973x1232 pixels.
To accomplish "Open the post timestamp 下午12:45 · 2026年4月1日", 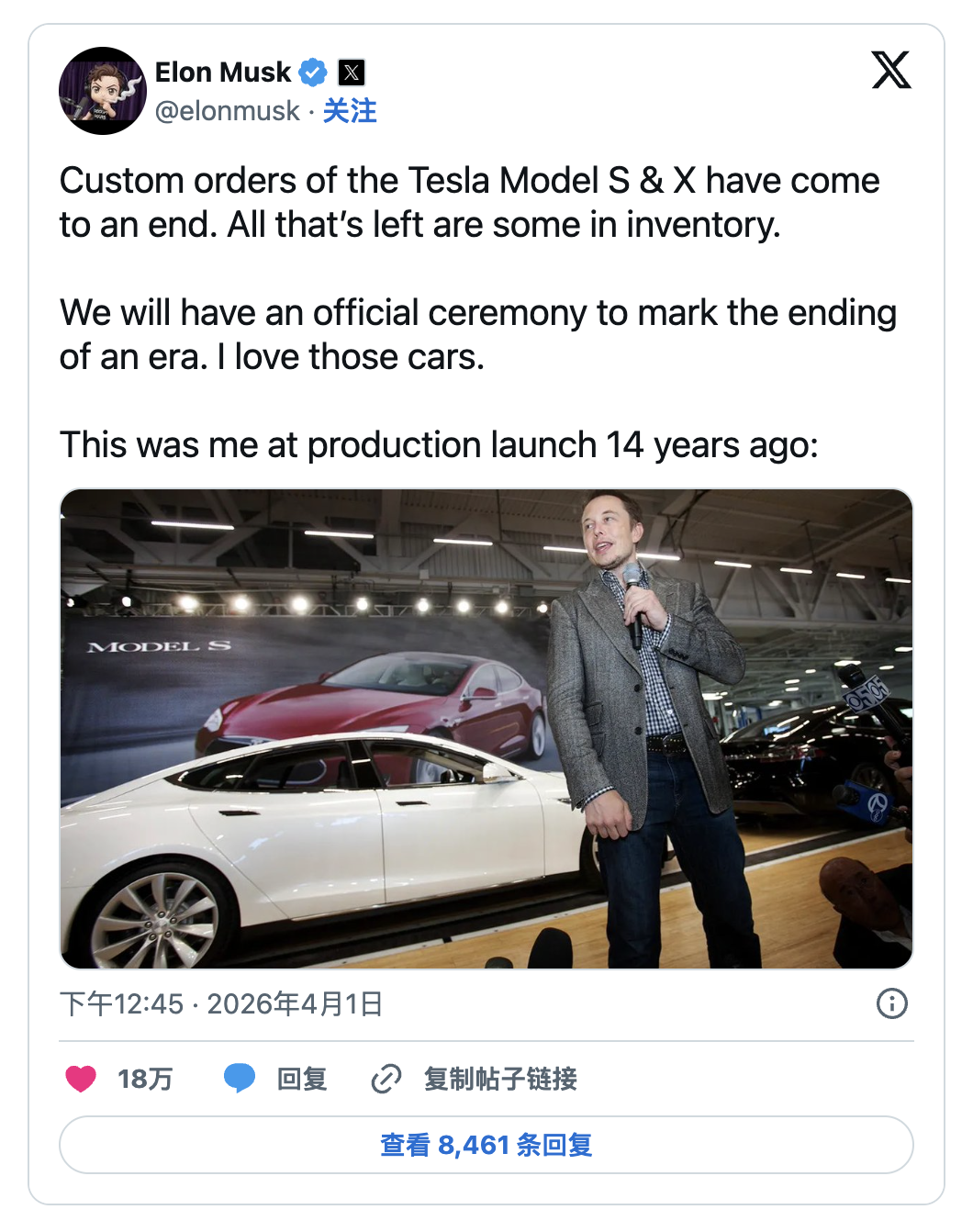I will (221, 1003).
